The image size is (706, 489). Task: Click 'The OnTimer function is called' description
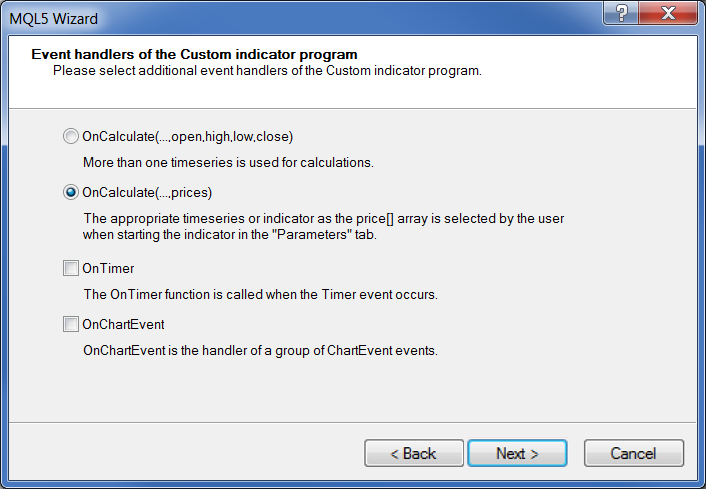260,295
